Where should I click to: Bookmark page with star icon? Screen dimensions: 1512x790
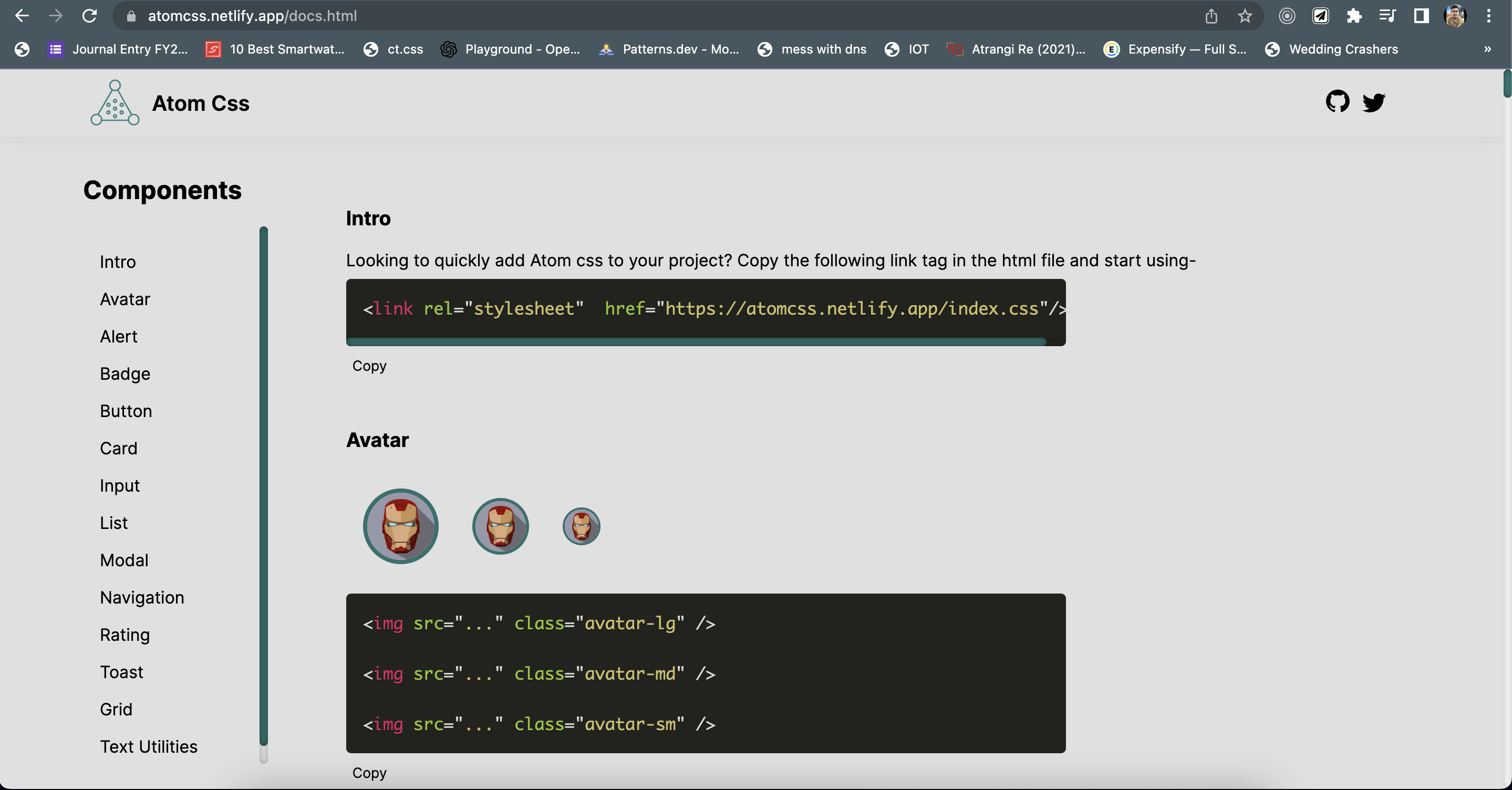1245,16
